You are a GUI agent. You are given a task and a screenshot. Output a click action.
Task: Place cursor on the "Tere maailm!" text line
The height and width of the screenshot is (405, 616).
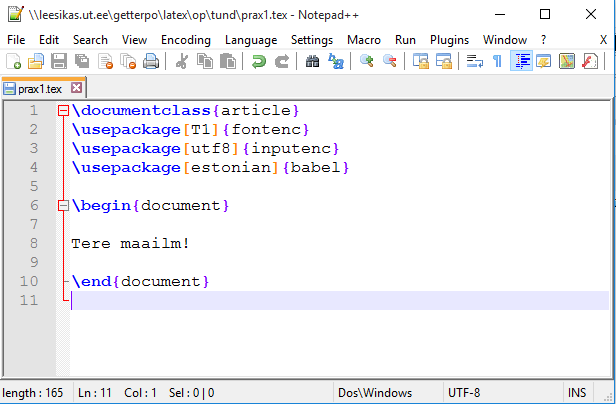pyautogui.click(x=130, y=243)
